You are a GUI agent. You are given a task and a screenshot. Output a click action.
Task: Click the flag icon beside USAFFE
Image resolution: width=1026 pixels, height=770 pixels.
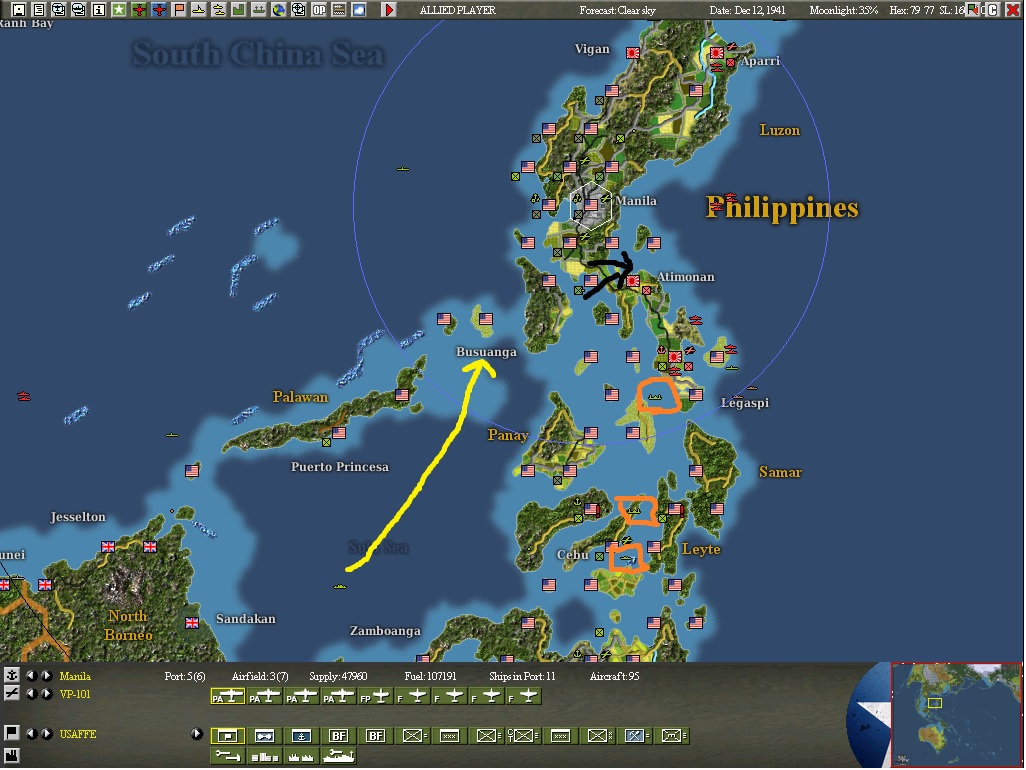(12, 733)
